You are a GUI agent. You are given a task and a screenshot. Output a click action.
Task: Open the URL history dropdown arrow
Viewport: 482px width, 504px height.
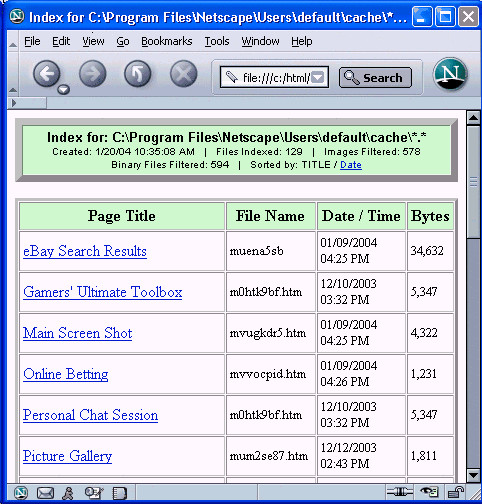pyautogui.click(x=318, y=78)
